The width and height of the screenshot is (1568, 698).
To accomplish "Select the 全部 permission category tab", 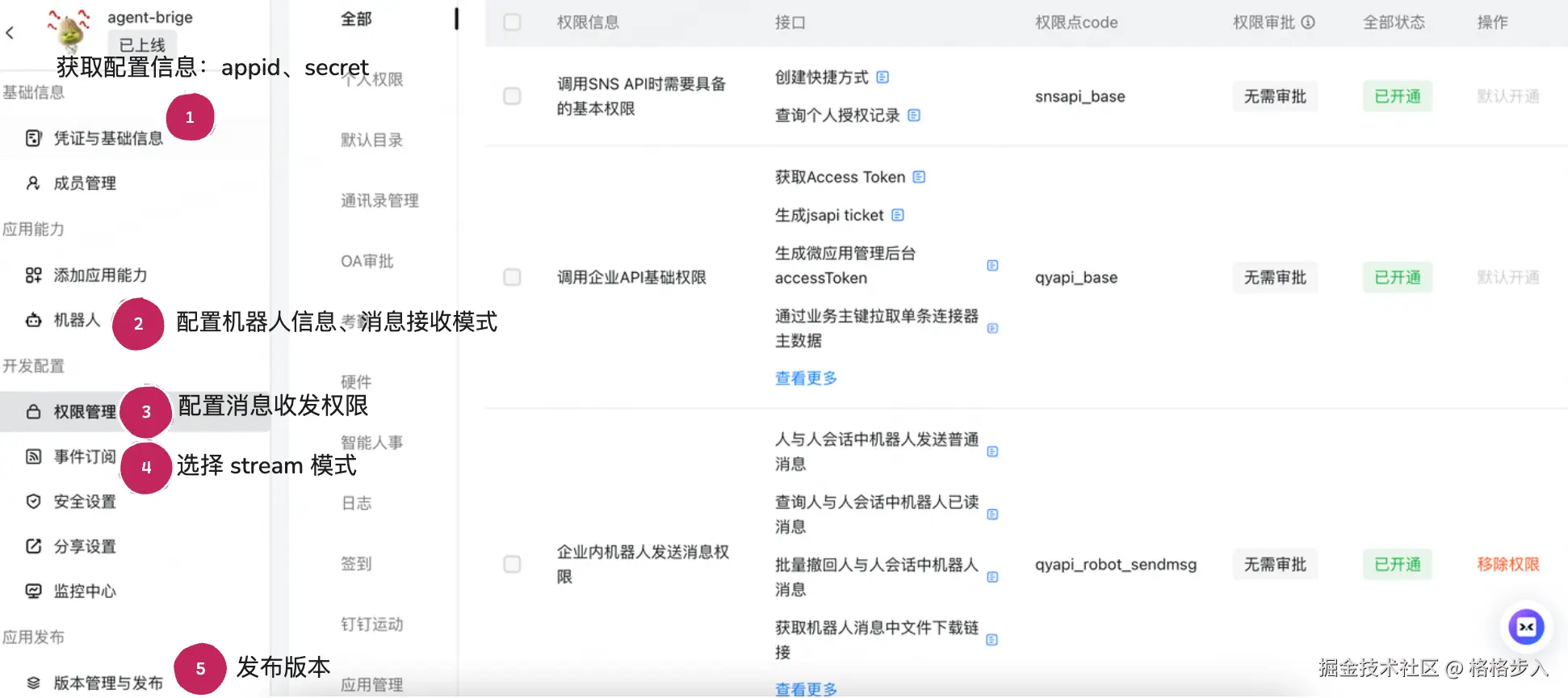I will click(x=356, y=19).
